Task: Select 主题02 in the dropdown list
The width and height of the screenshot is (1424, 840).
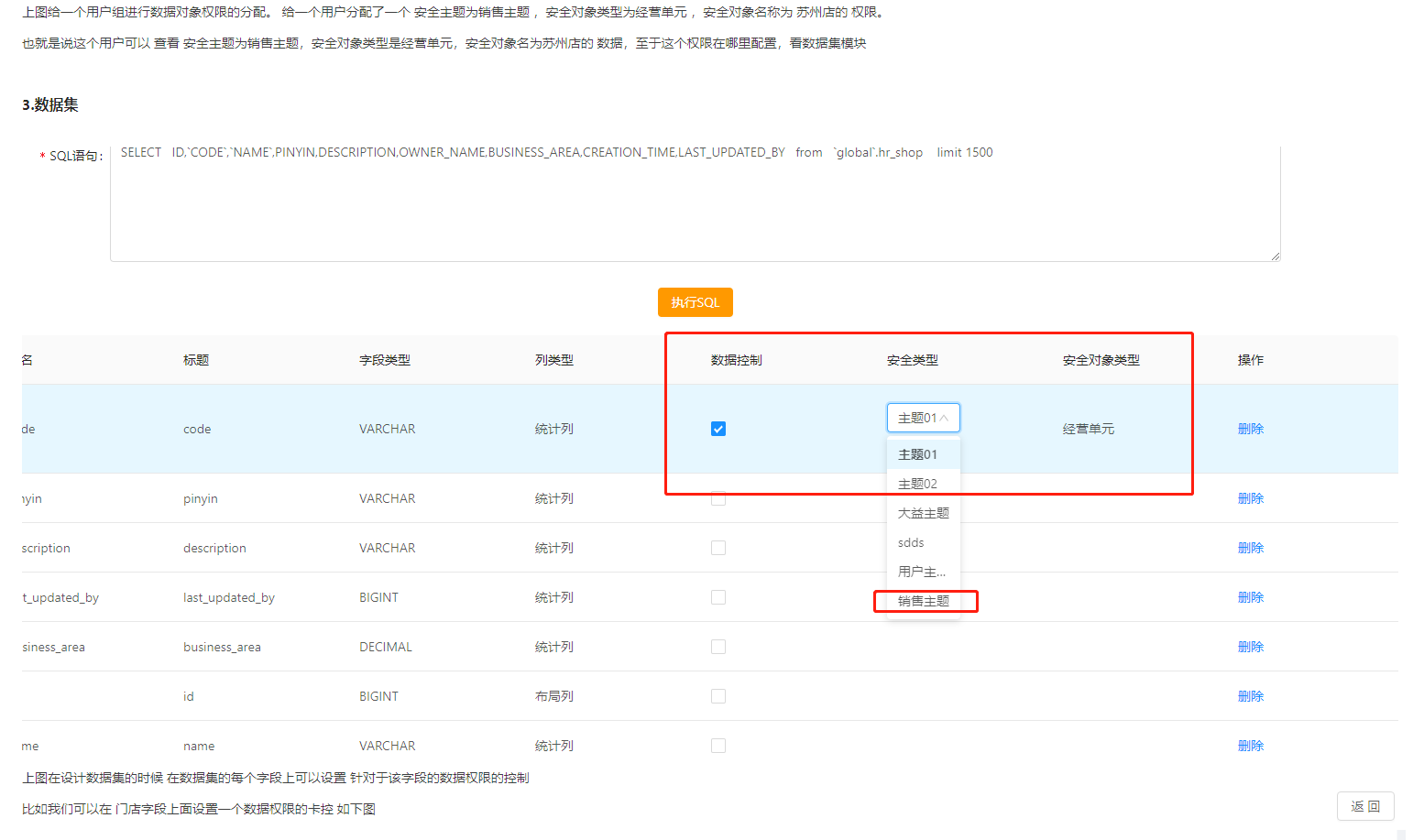Action: coord(924,484)
